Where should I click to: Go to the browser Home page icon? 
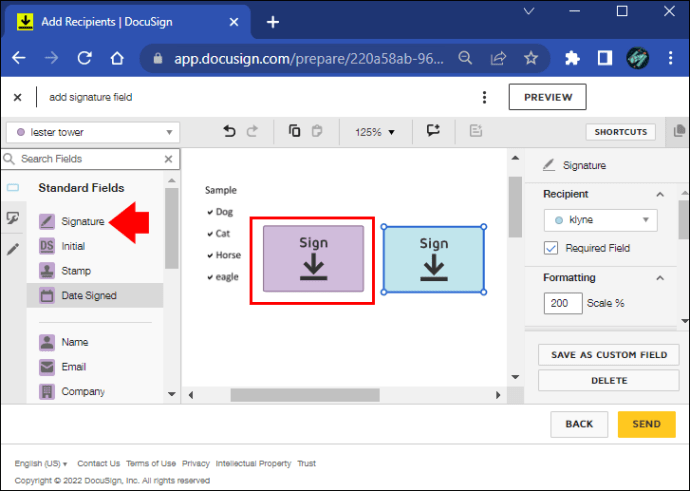coord(117,58)
